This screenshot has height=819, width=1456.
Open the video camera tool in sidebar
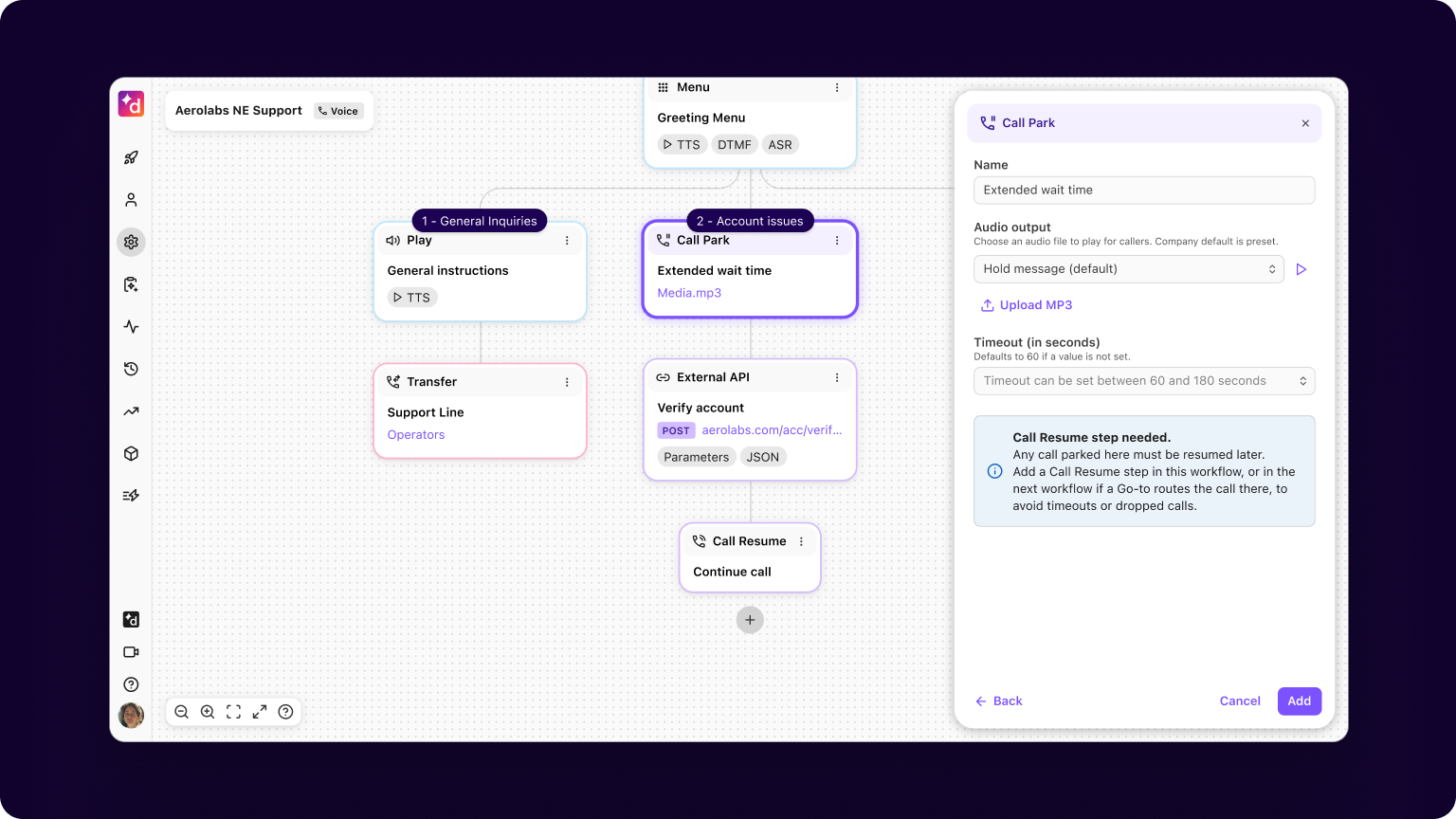131,652
